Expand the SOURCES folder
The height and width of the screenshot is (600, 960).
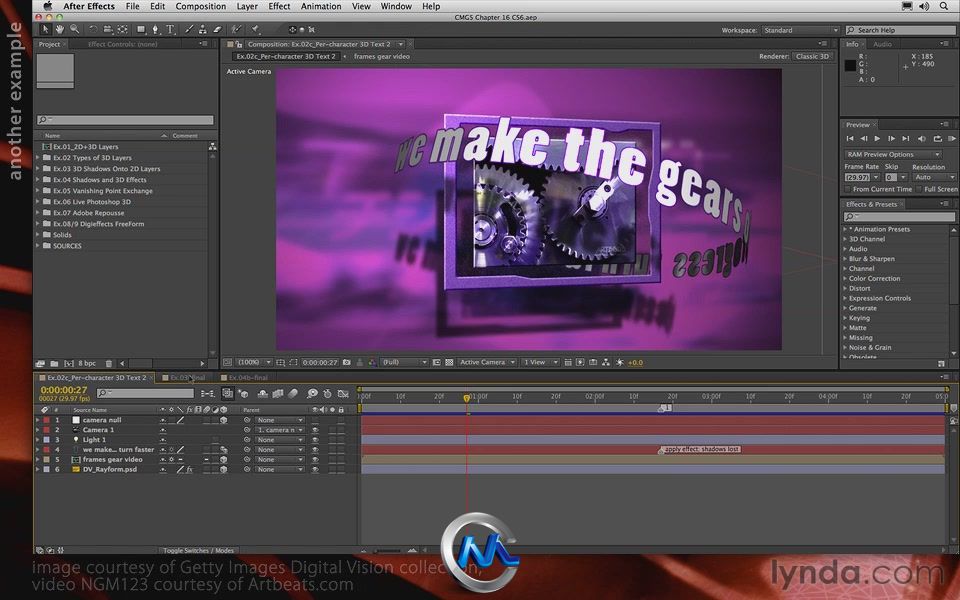click(x=38, y=246)
